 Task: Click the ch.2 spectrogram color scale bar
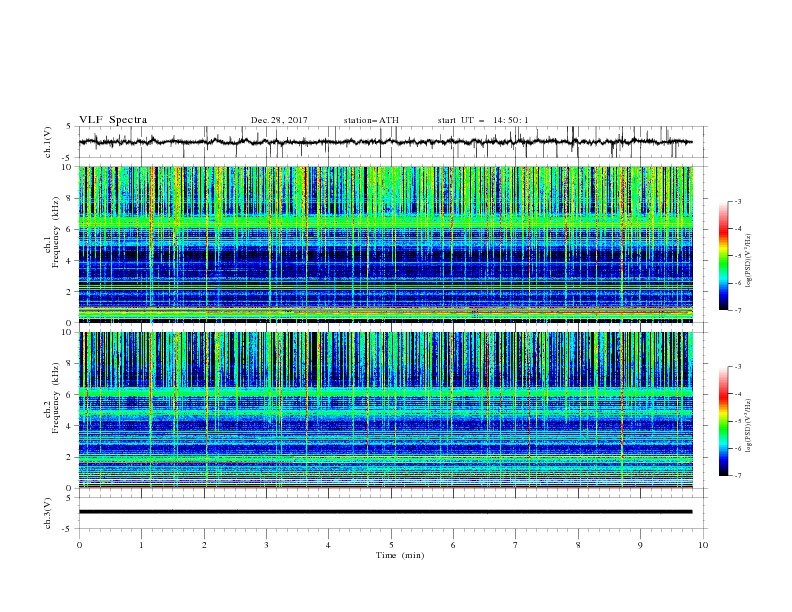(x=723, y=421)
